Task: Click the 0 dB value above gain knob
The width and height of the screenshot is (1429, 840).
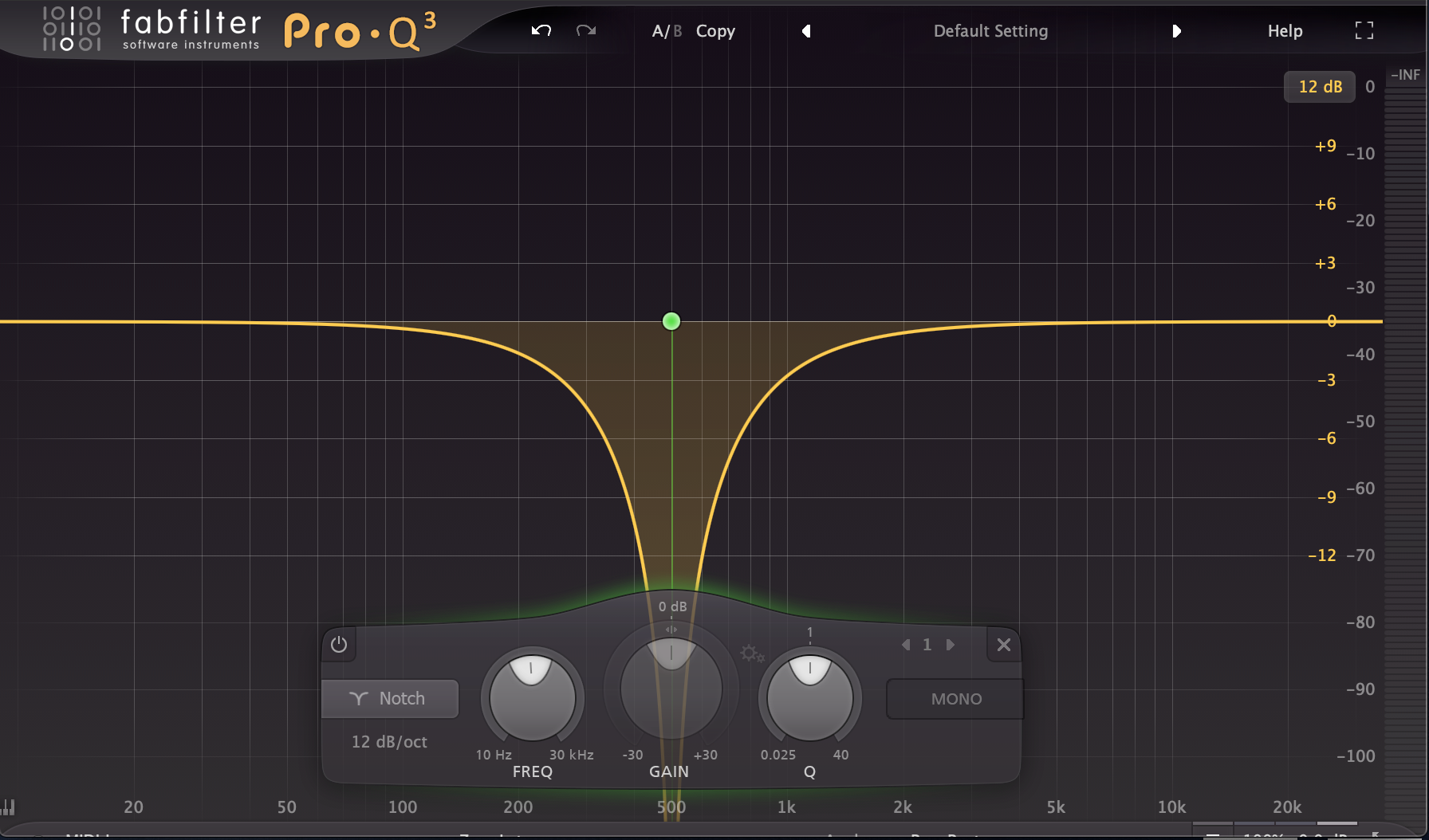Action: pos(672,606)
